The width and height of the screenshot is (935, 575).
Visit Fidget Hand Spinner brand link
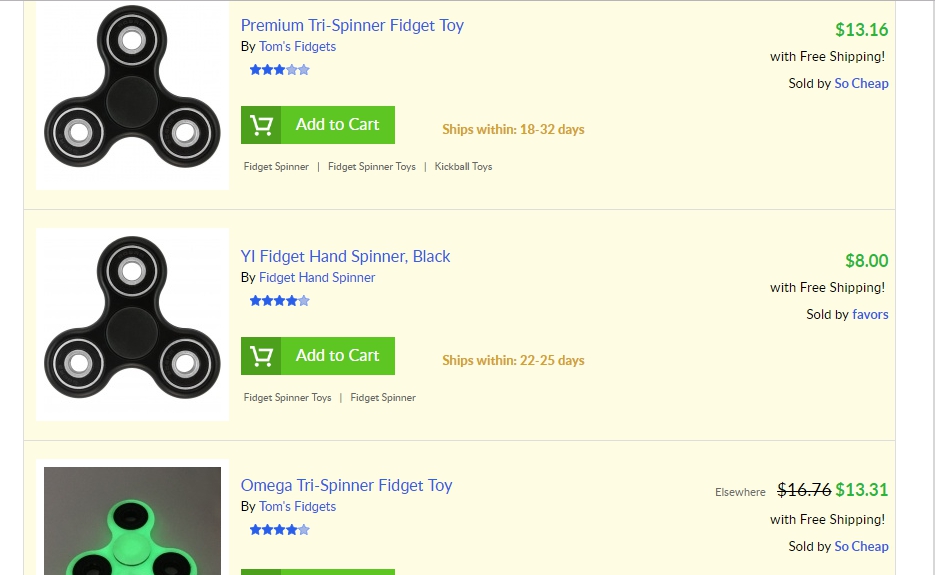(317, 278)
